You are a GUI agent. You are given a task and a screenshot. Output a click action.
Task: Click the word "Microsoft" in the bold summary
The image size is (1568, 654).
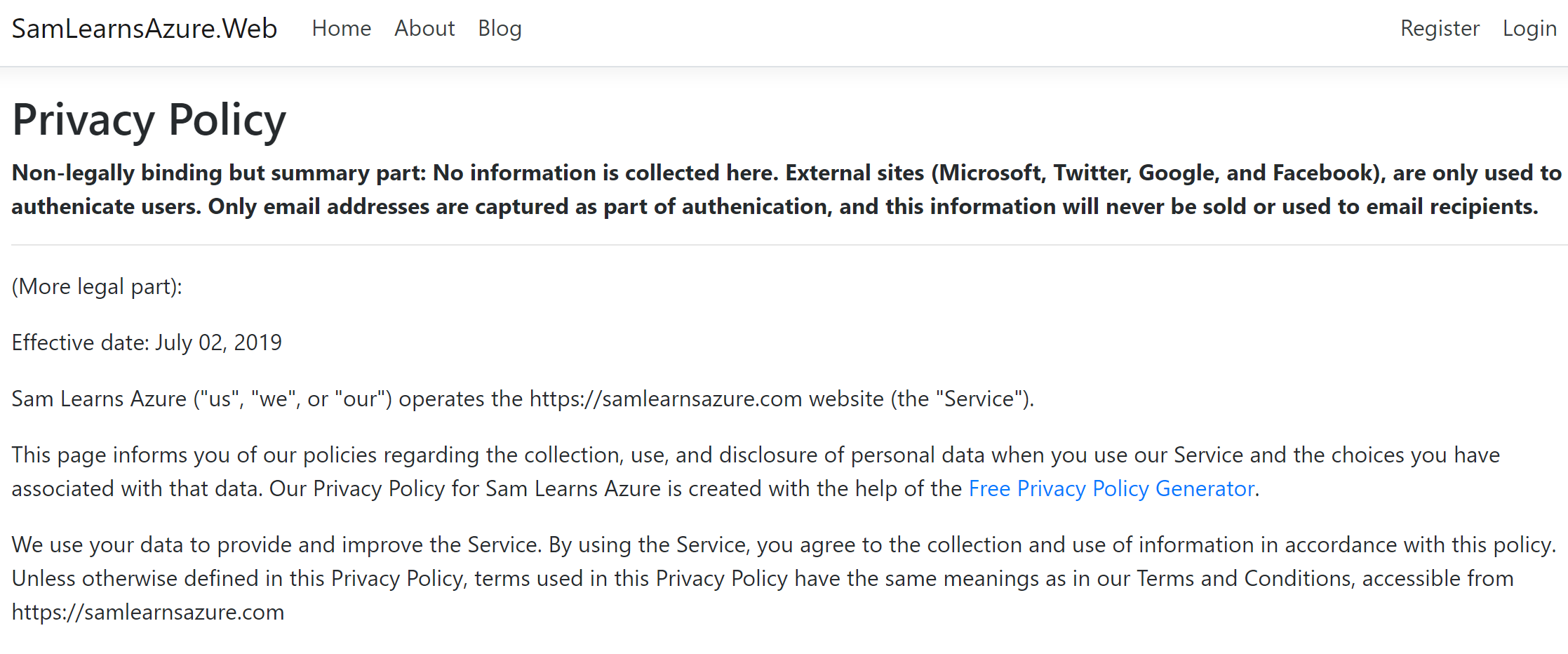990,173
